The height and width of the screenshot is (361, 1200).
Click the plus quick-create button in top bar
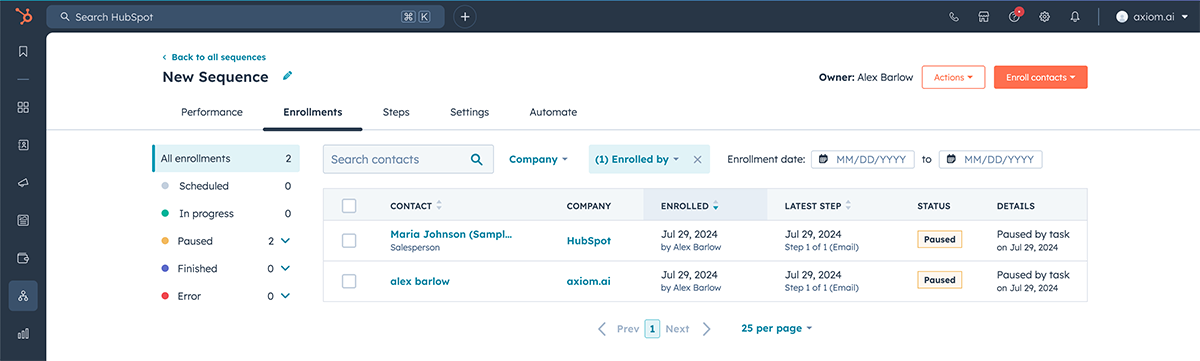465,17
